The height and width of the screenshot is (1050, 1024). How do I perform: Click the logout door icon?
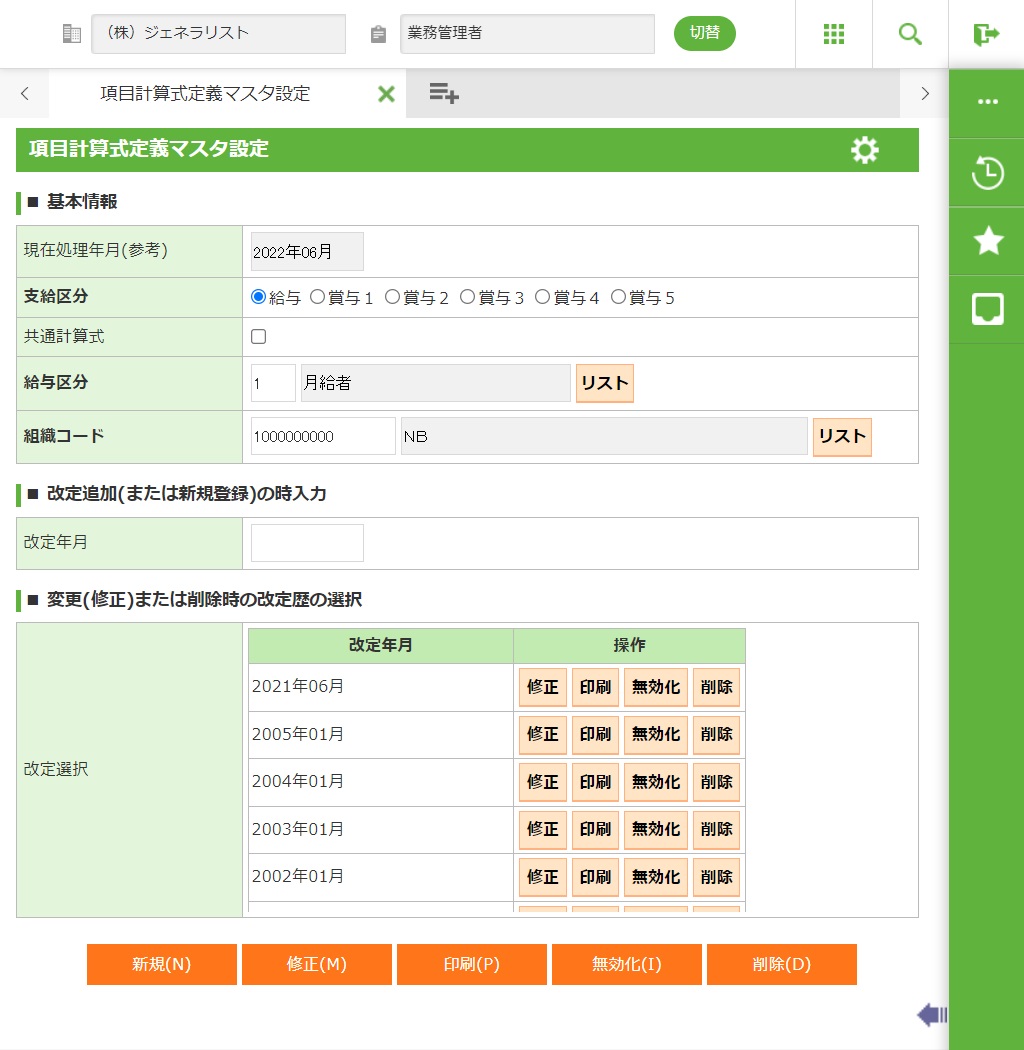(986, 34)
